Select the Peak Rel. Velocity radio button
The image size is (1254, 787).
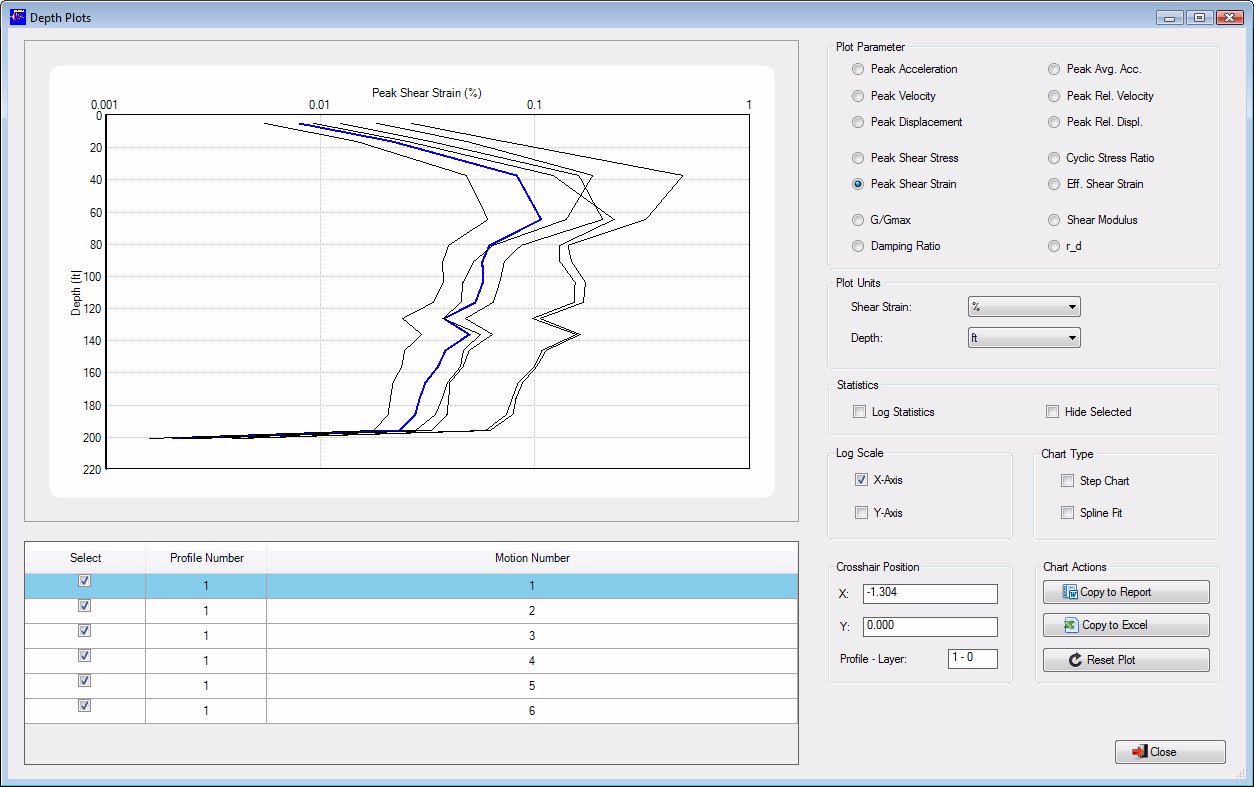pyautogui.click(x=1054, y=96)
